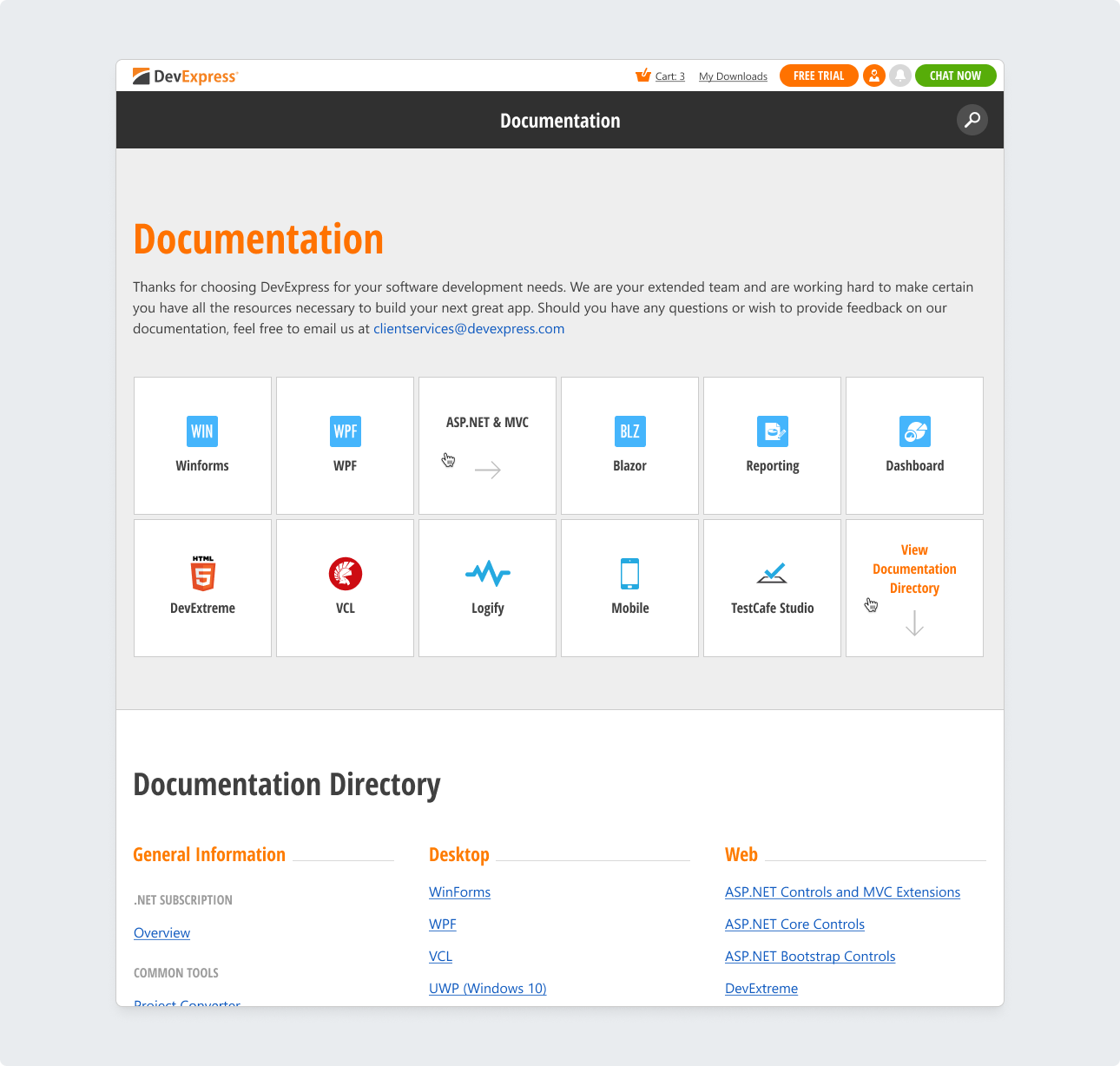Click the Blazor BLZ icon
This screenshot has height=1066, width=1120.
[x=630, y=431]
